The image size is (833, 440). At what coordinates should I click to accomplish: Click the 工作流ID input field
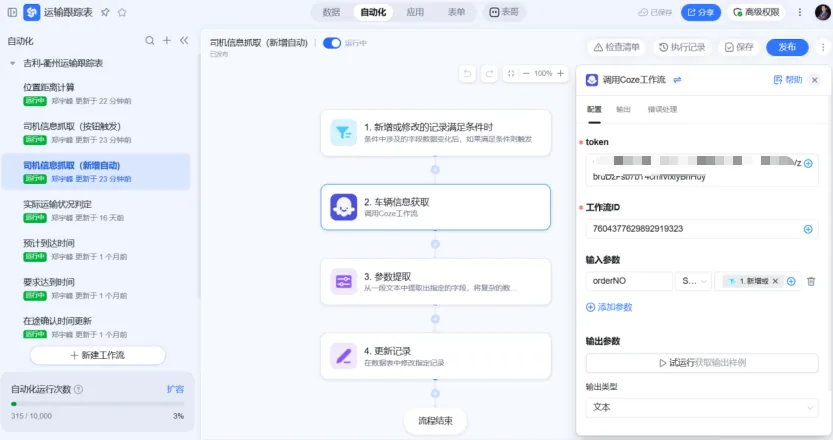pos(702,229)
